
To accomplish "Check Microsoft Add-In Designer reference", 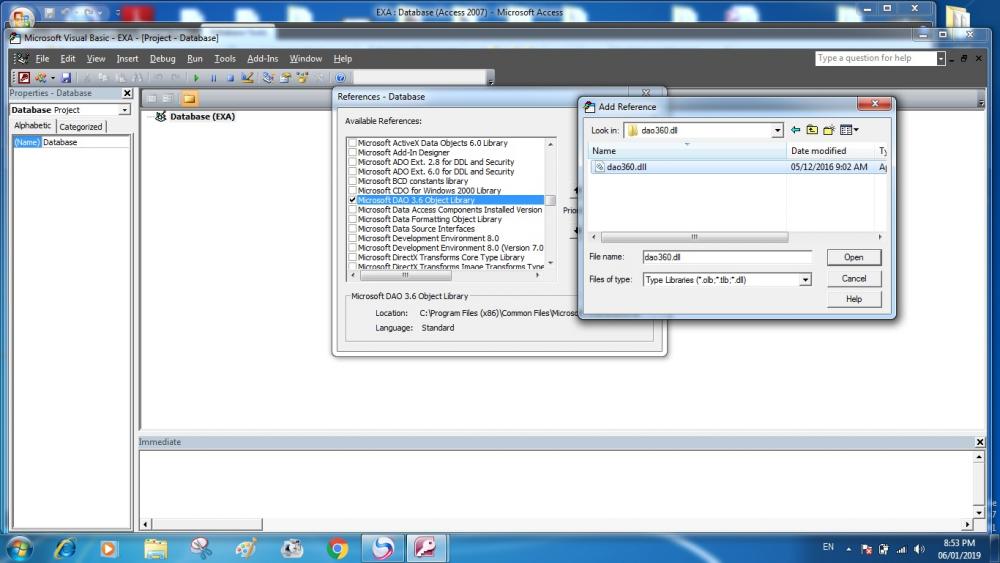I will click(x=352, y=152).
